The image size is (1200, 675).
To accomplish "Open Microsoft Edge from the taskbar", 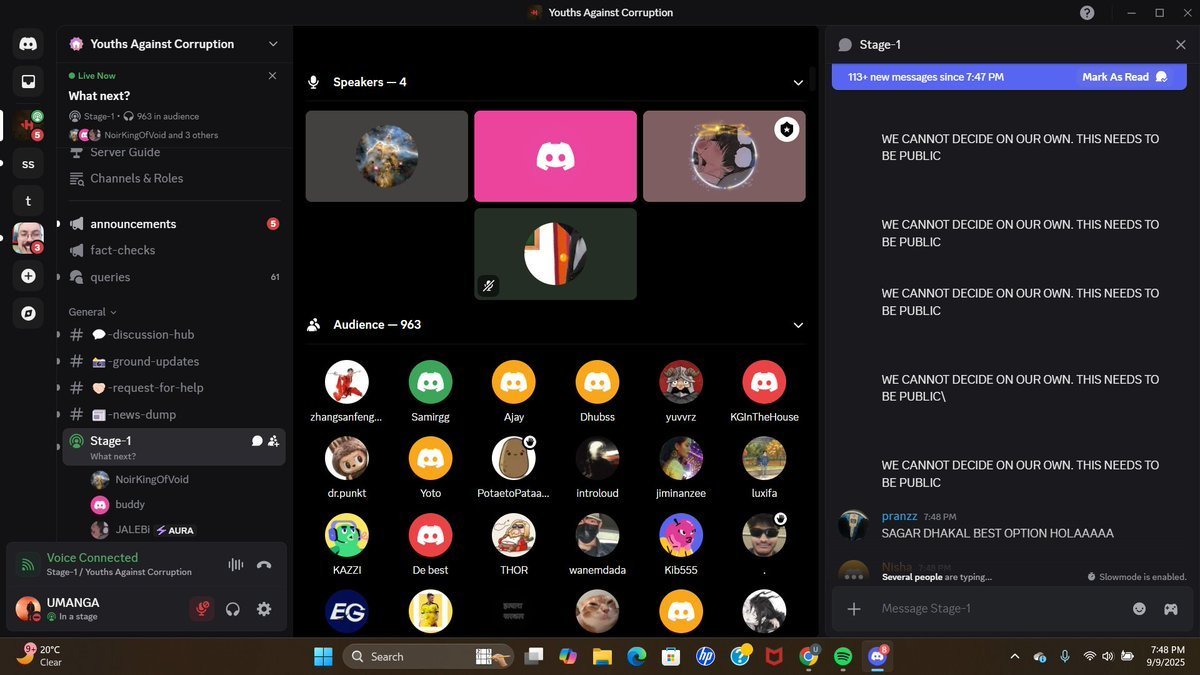I will pos(636,657).
